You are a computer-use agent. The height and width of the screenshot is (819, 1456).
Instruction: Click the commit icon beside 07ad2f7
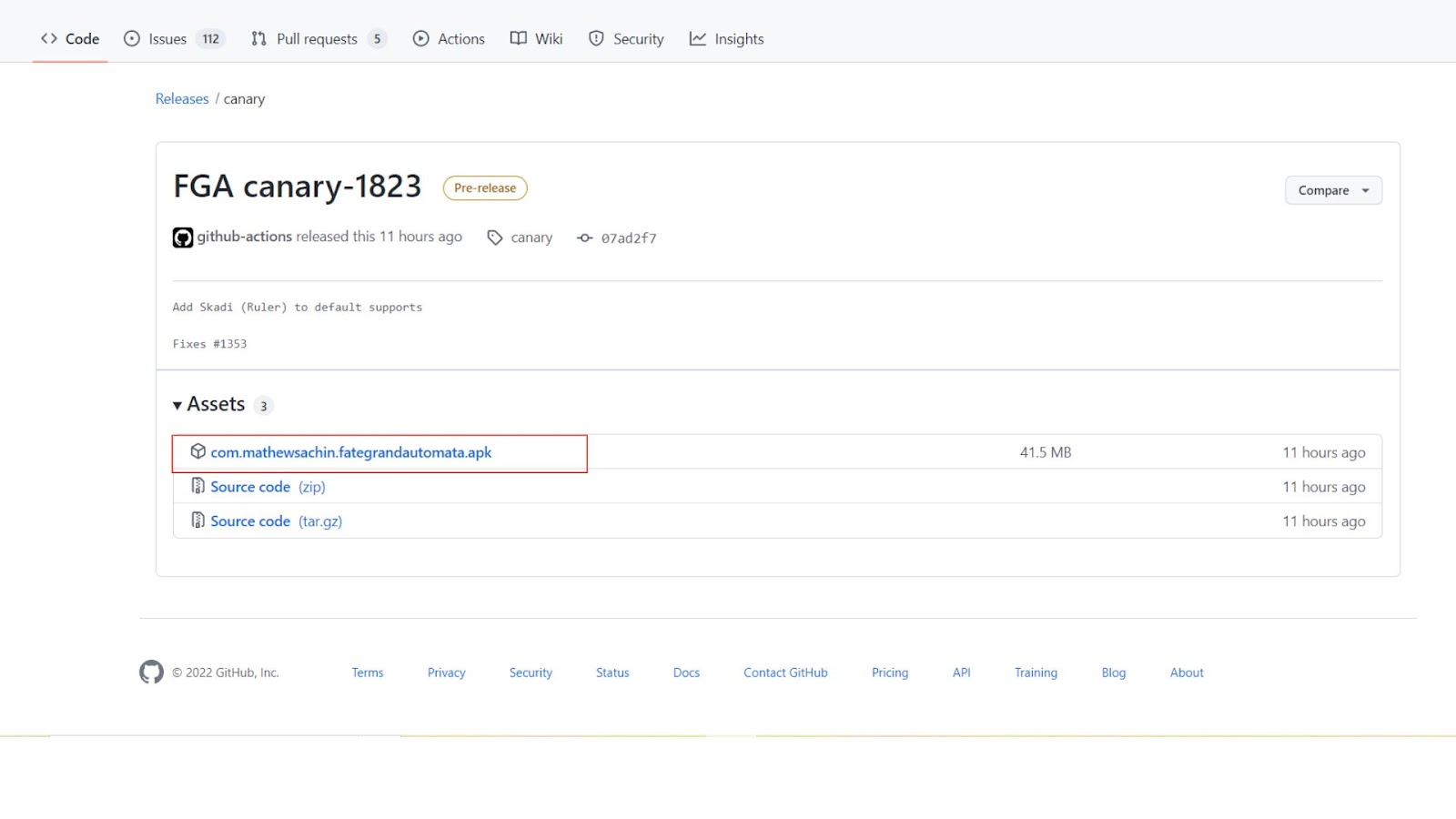[584, 238]
